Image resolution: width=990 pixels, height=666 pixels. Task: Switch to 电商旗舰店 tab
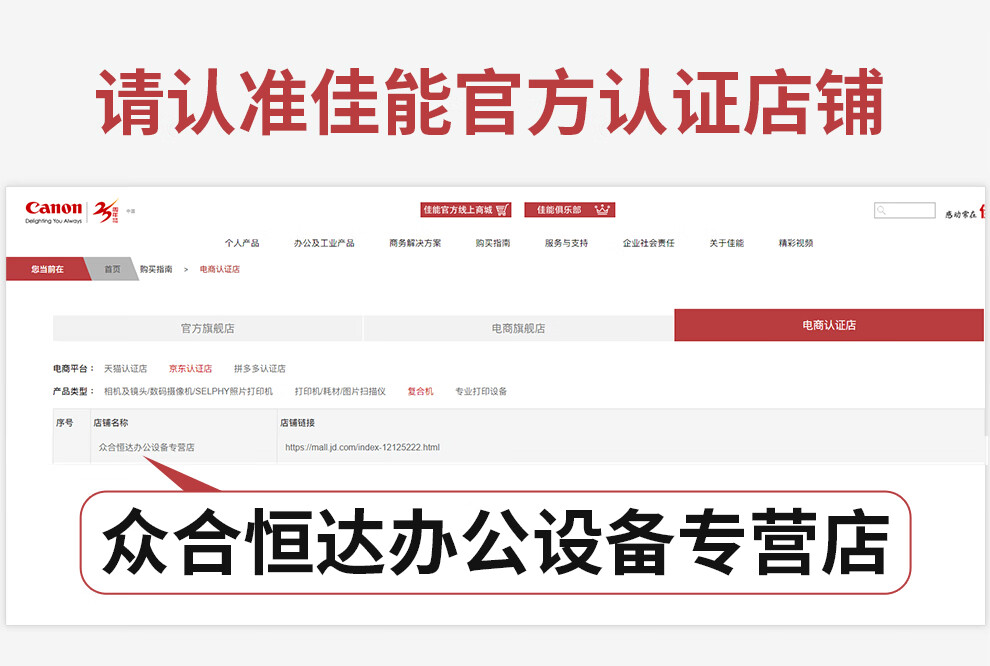(518, 328)
